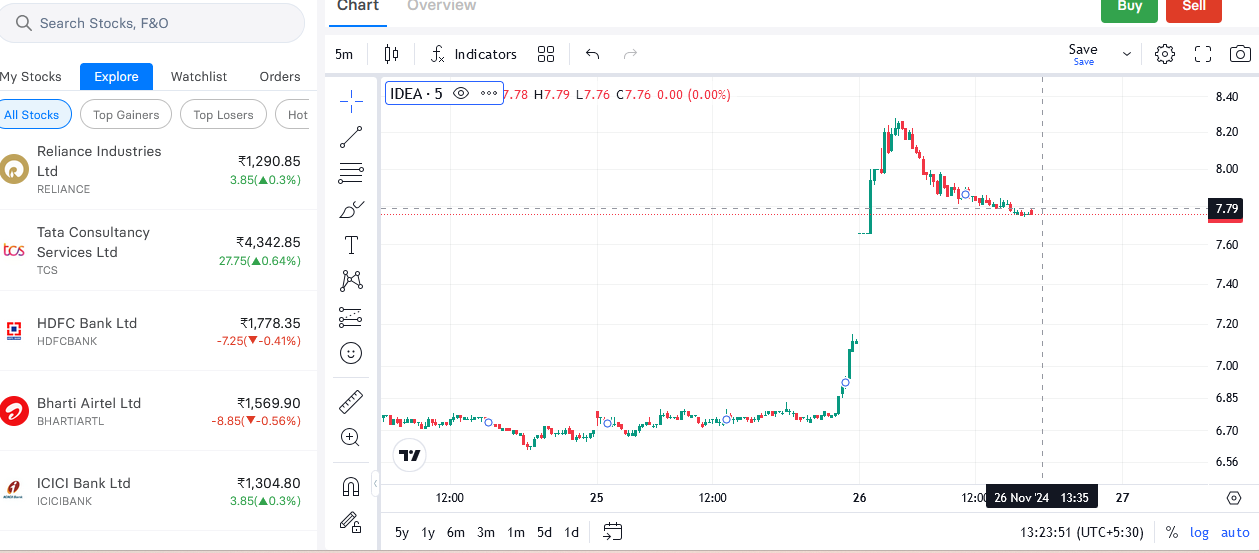Open the Orders tab
Viewport: 1259px width, 553px height.
280,76
